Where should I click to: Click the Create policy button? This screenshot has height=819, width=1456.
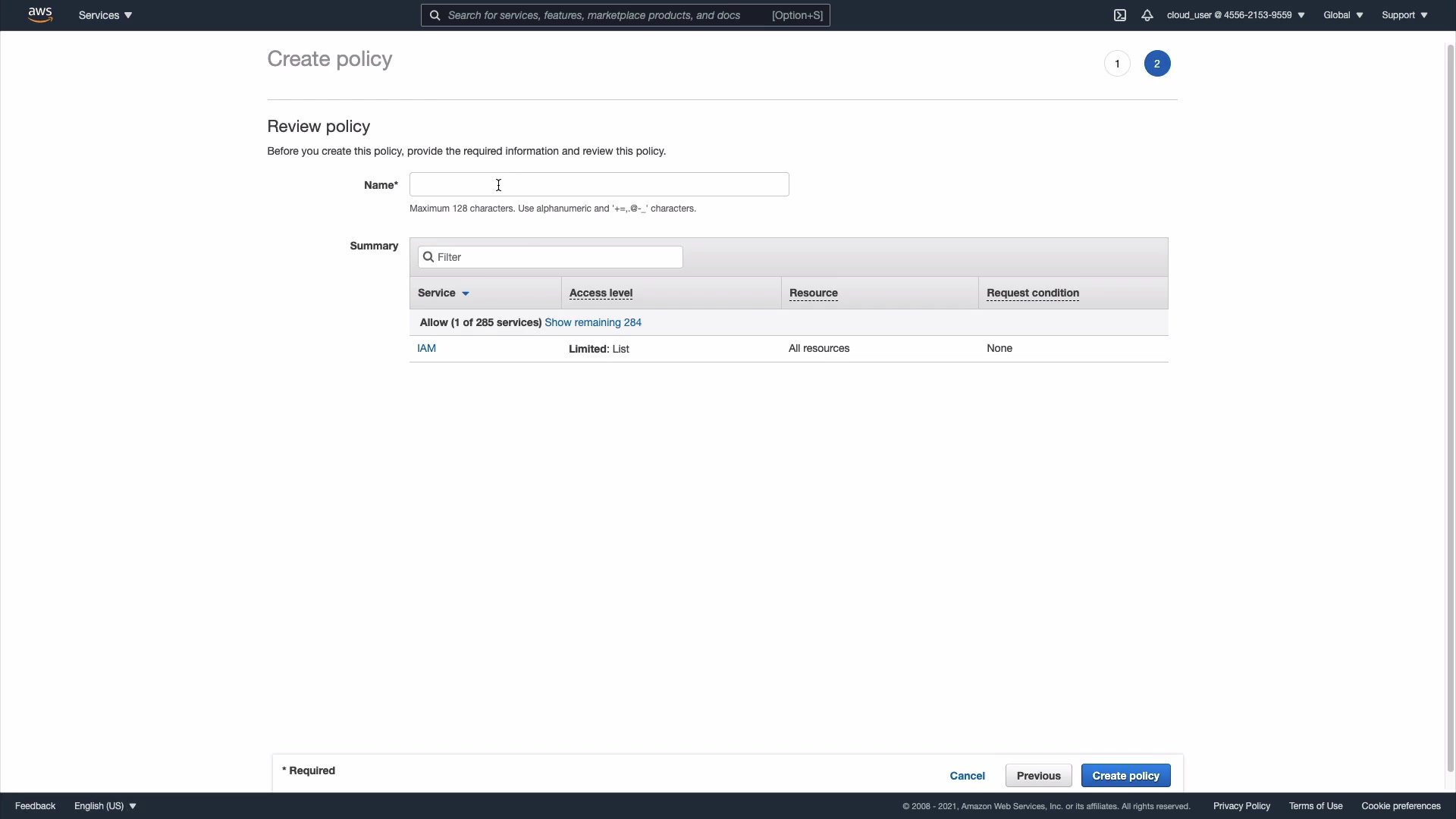(1125, 776)
